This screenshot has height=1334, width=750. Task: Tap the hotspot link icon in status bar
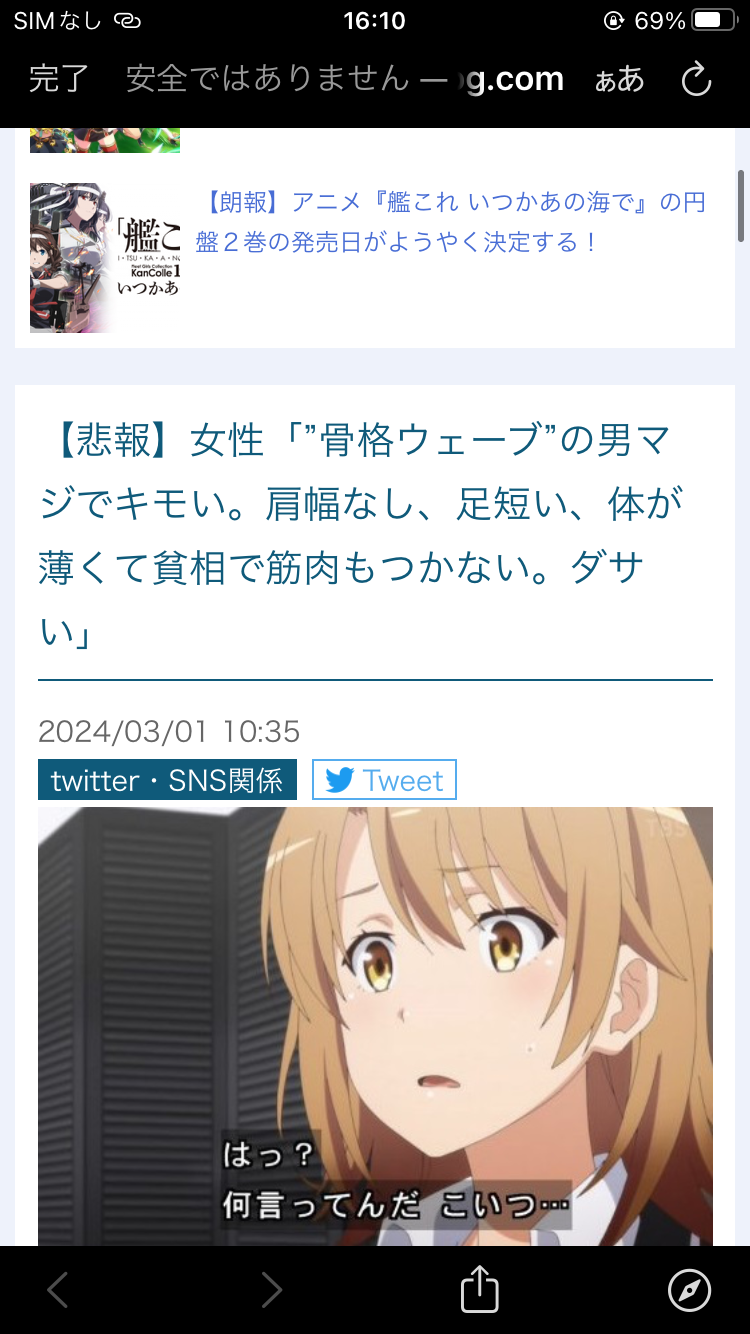pos(127,20)
